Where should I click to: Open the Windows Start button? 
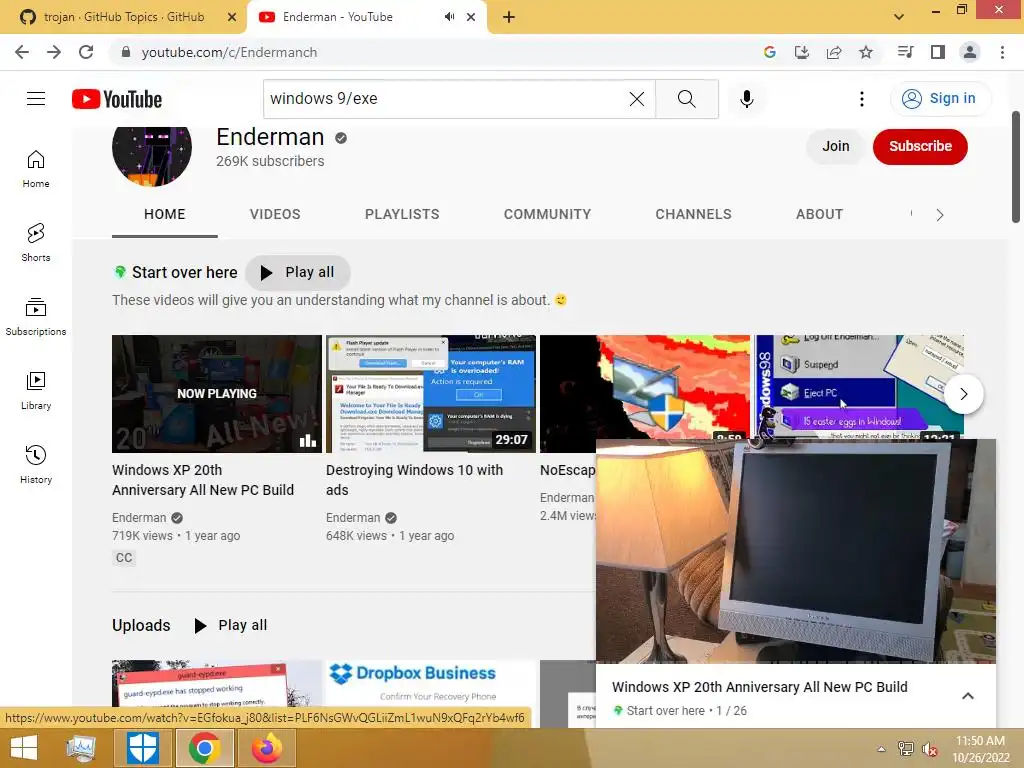pyautogui.click(x=24, y=748)
